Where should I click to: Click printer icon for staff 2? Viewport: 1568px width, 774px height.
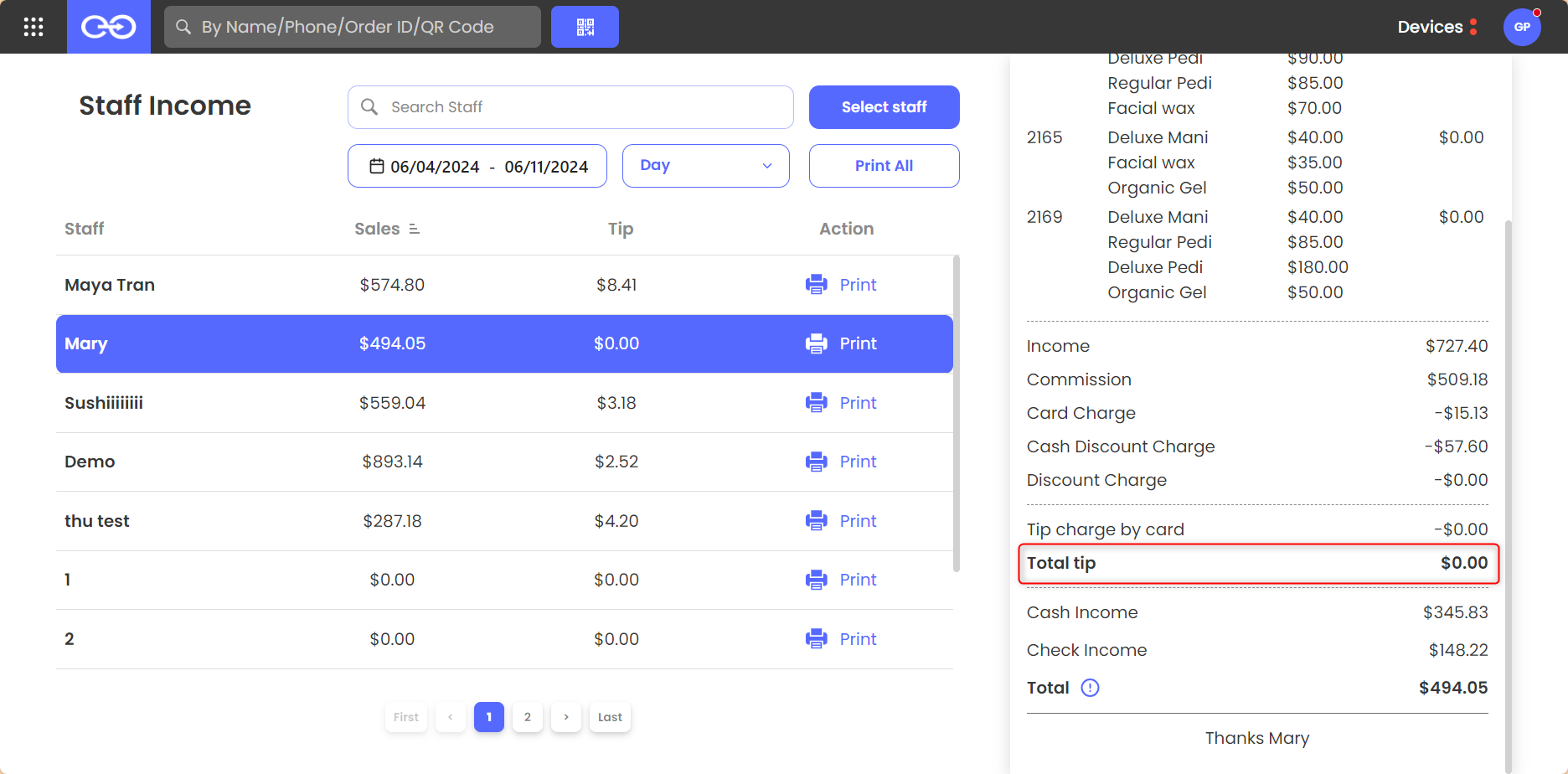816,639
